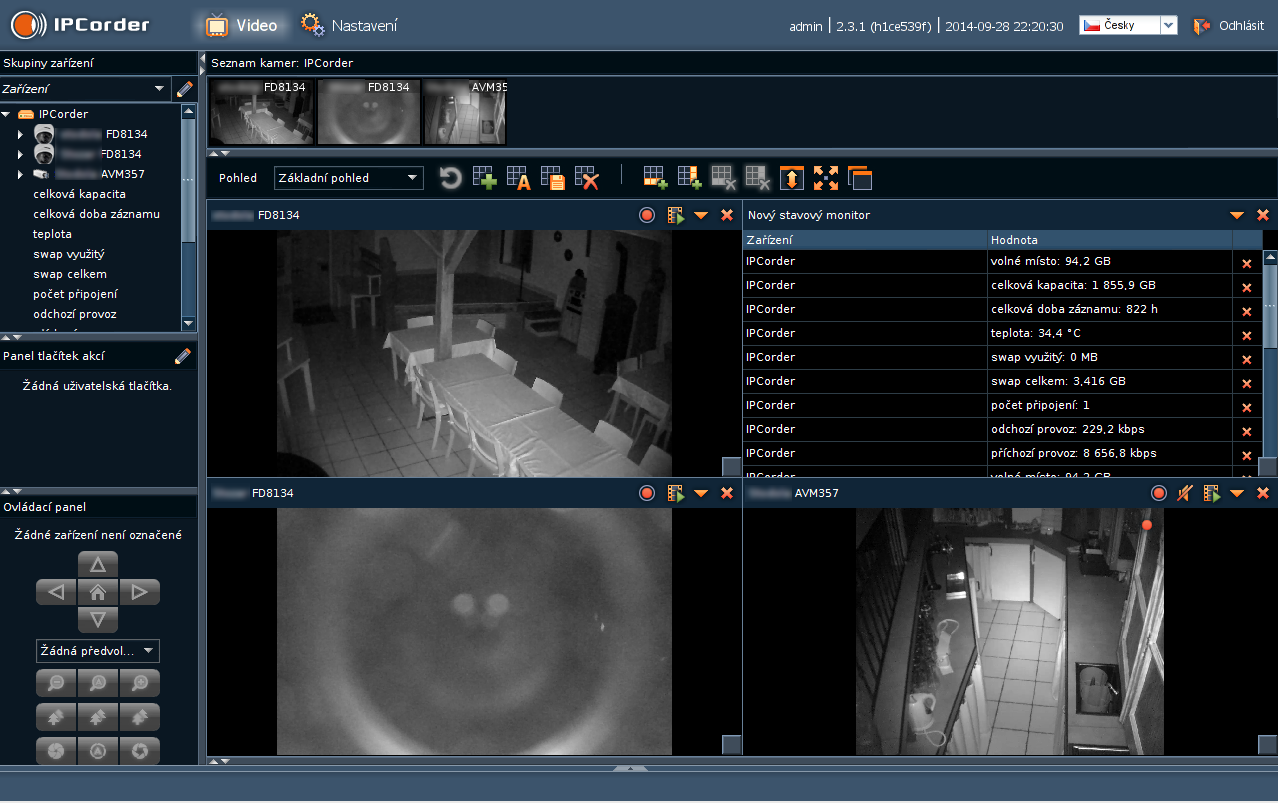Click the auto zoom magnifier button
Screen dimensions: 1278x803
pyautogui.click(x=98, y=683)
